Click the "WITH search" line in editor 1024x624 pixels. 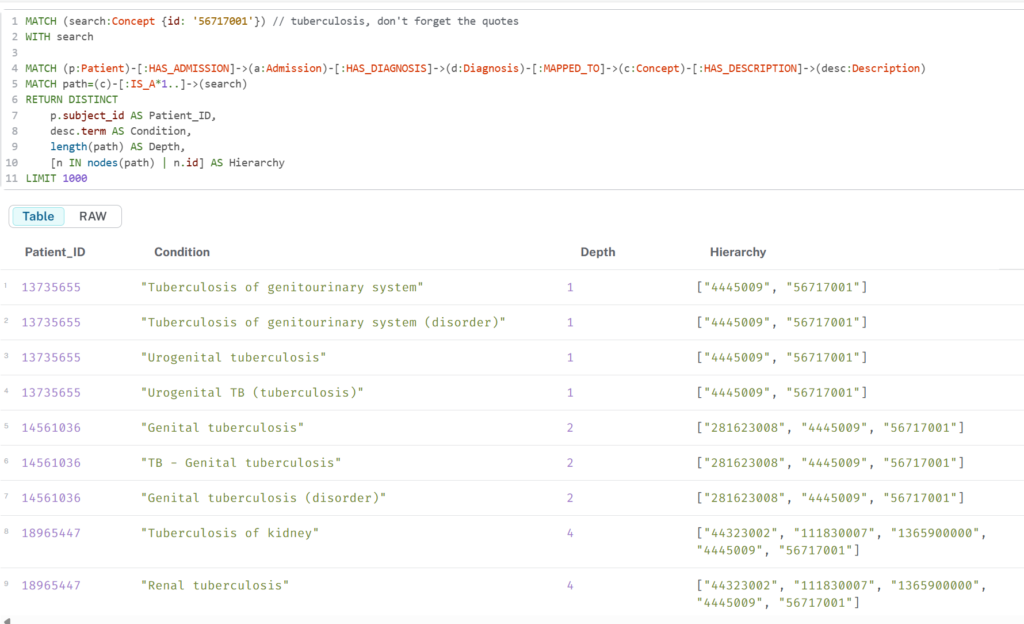pyautogui.click(x=59, y=37)
